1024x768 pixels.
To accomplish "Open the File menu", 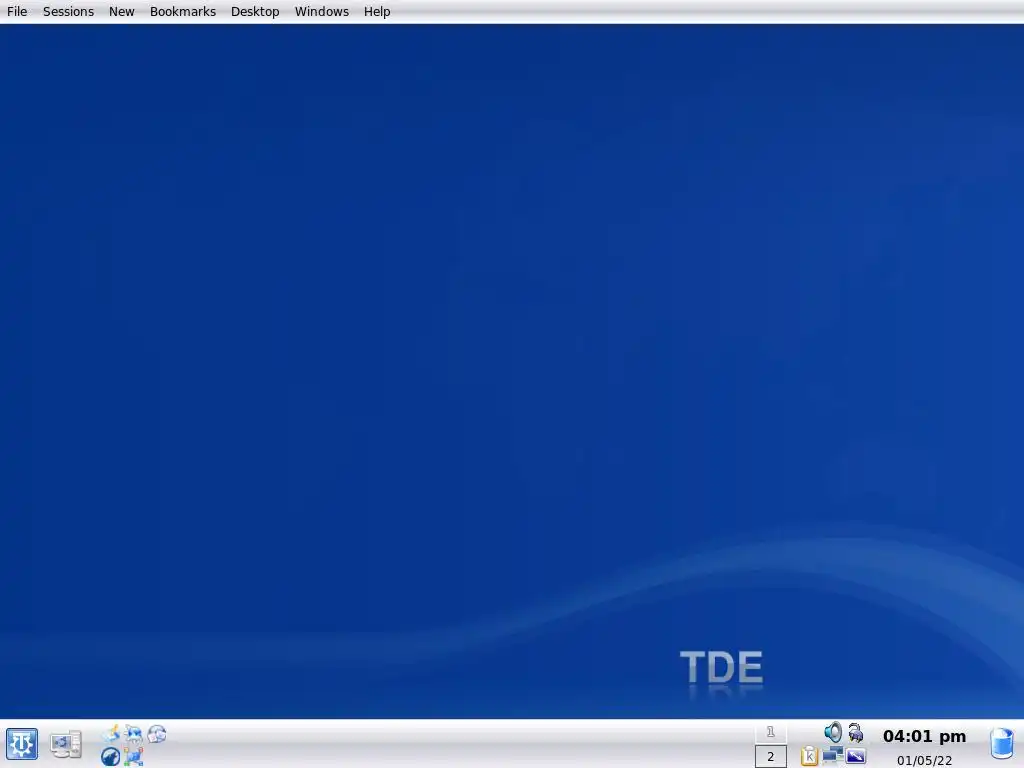I will point(17,12).
